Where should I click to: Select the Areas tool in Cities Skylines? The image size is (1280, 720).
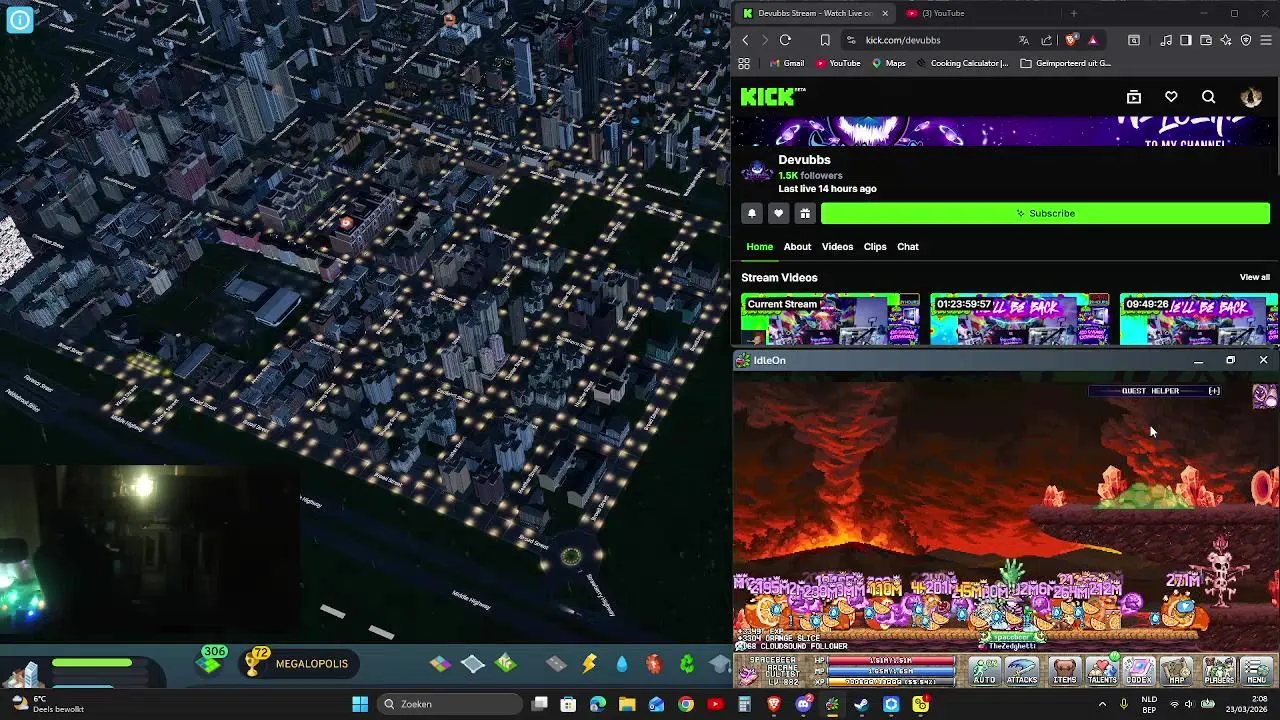473,664
